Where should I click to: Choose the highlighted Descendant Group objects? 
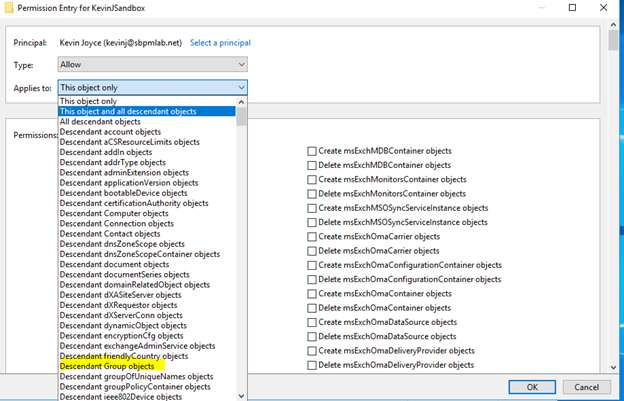(x=147, y=366)
